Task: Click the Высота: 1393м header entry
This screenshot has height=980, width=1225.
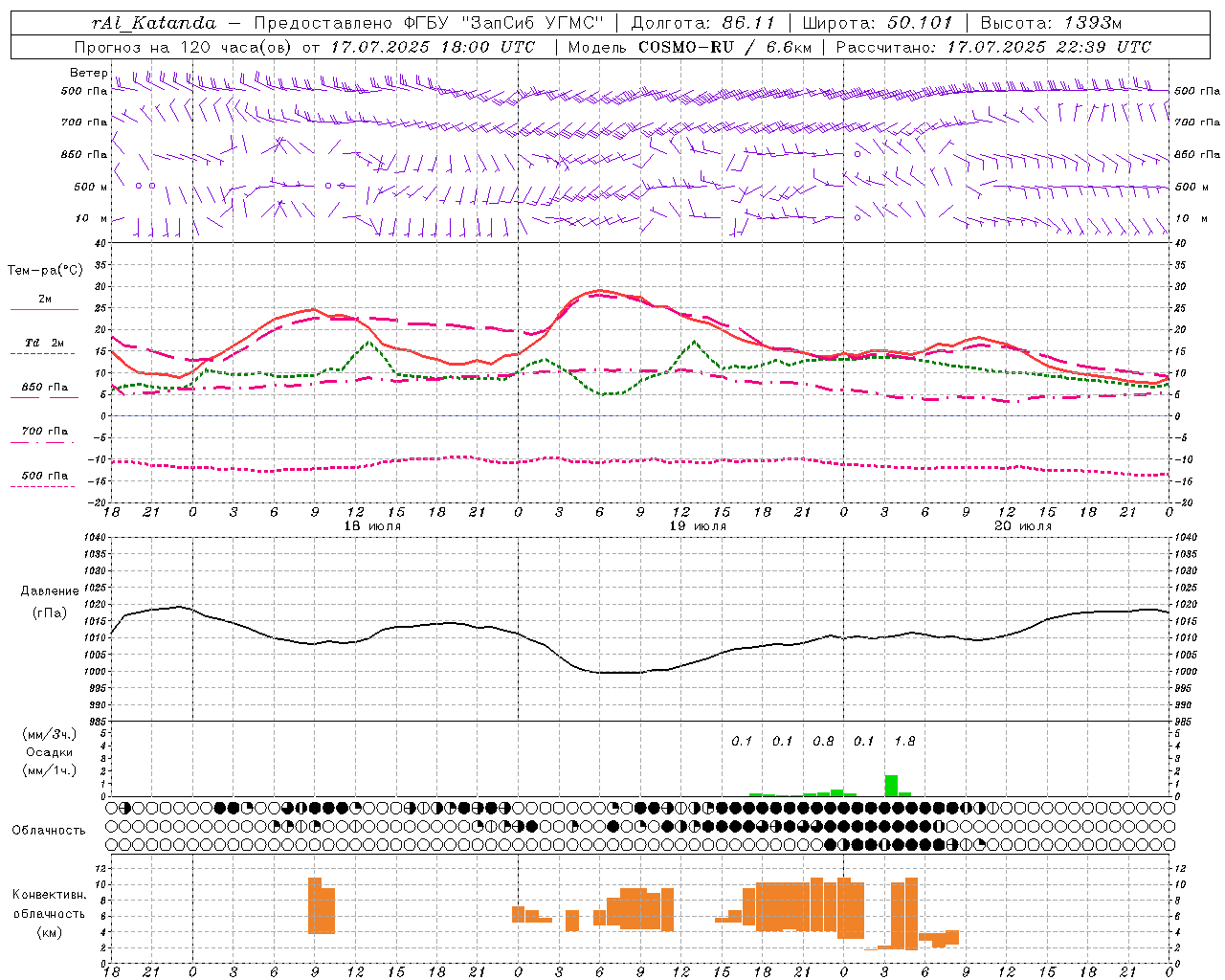Action: click(1052, 22)
